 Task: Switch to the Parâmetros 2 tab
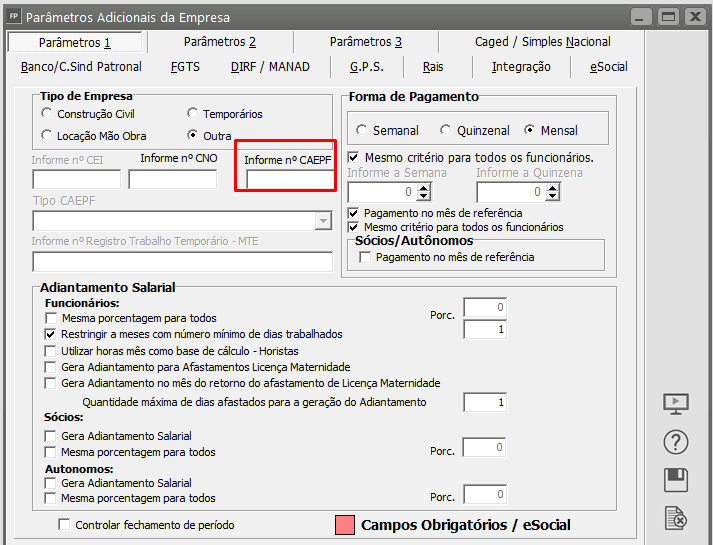[220, 42]
